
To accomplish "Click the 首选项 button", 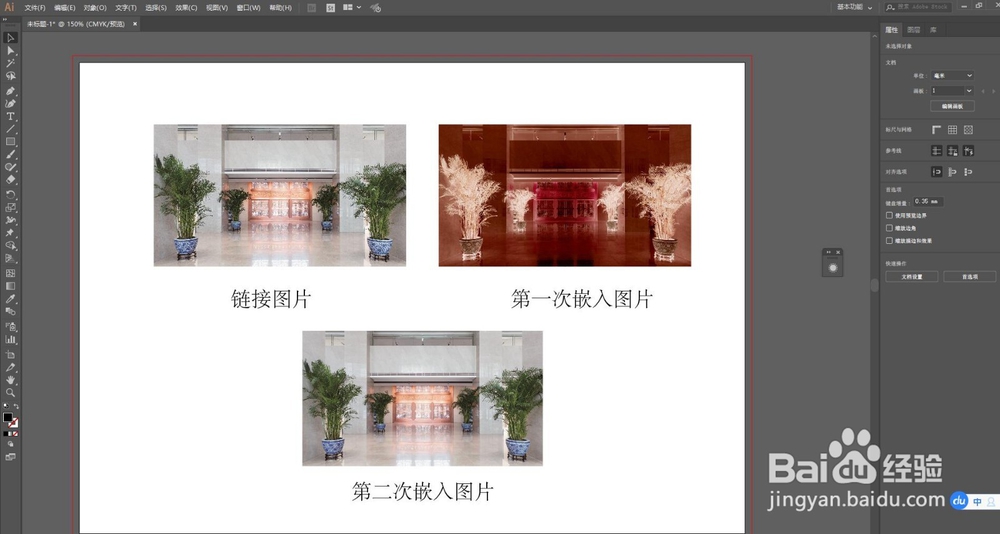I will click(x=969, y=277).
